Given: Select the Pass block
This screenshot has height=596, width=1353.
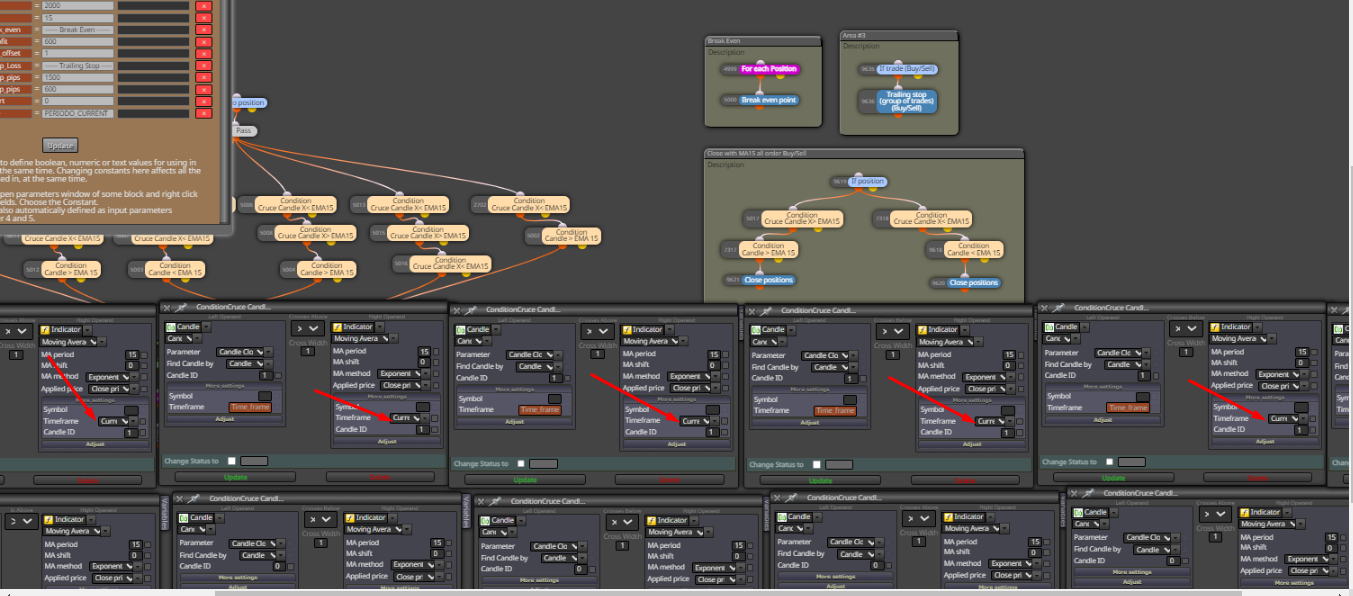Looking at the screenshot, I should (x=244, y=131).
